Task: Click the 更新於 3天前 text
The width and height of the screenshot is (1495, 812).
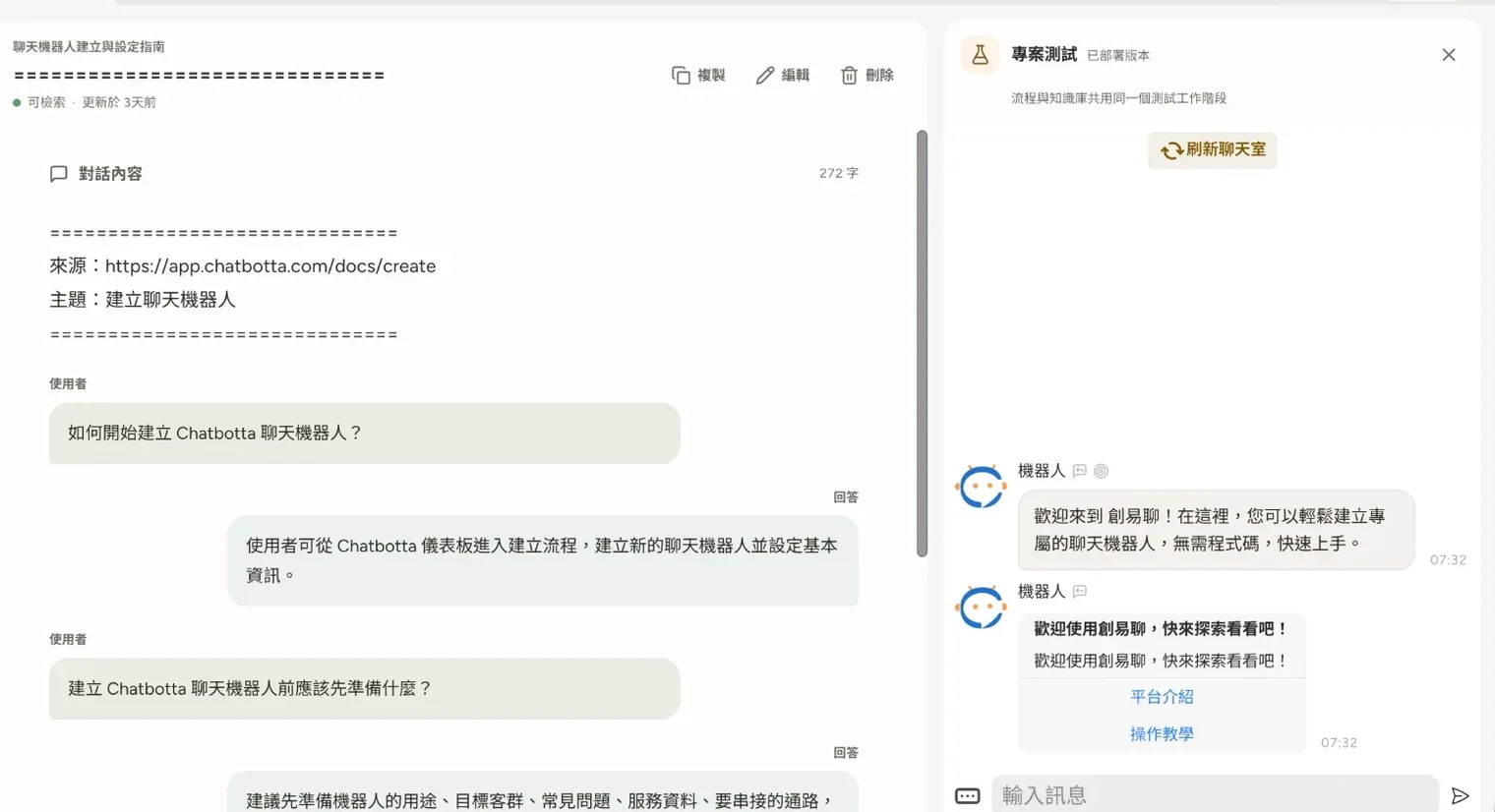Action: [119, 102]
